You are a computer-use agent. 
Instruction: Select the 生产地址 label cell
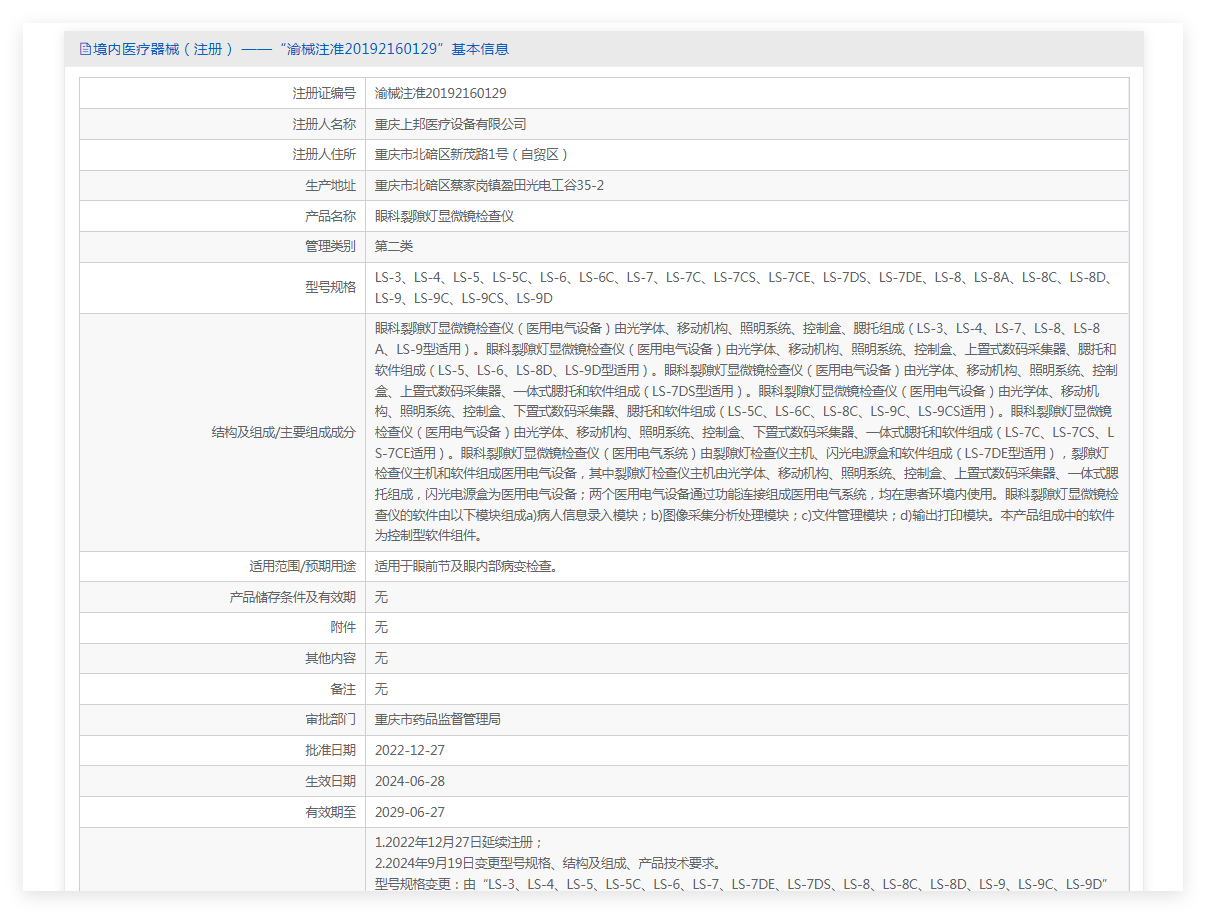click(x=223, y=186)
